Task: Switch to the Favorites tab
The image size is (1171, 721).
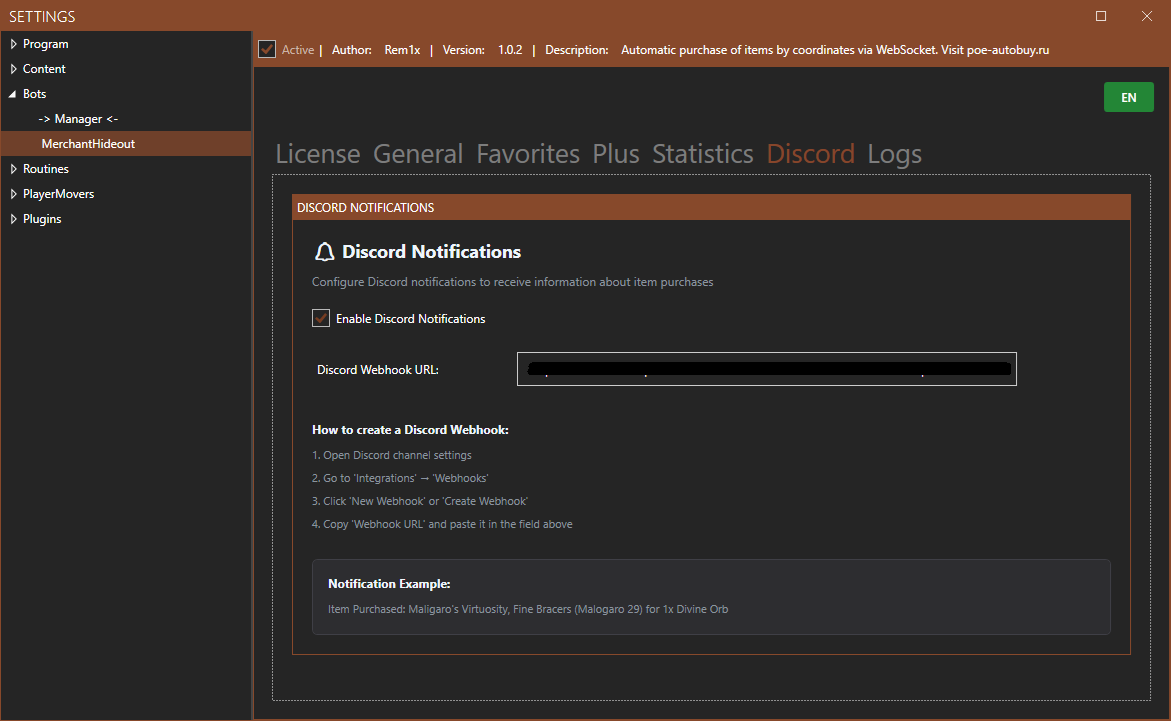Action: point(527,154)
